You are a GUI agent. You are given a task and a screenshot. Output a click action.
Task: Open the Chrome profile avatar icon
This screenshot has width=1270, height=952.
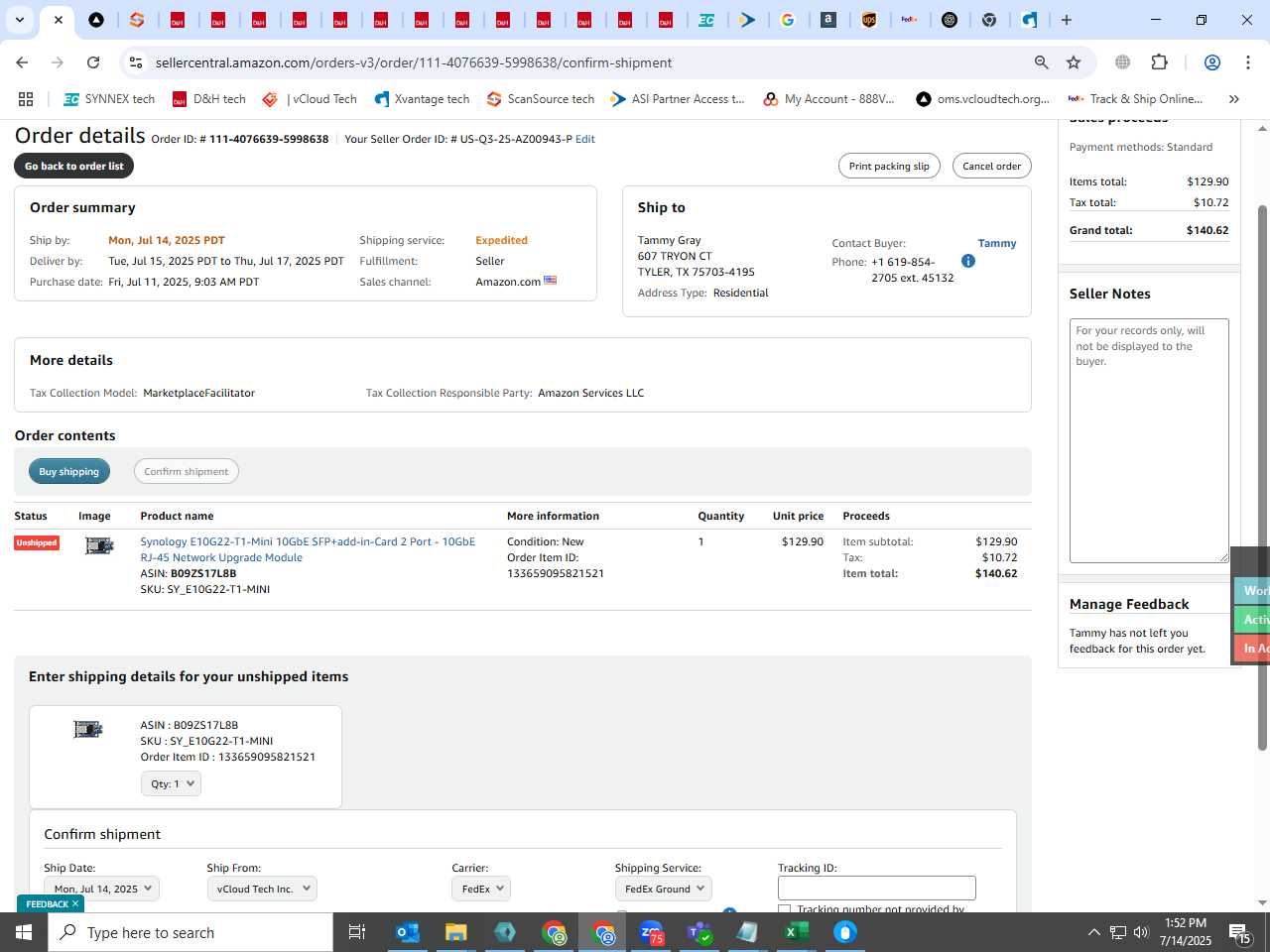pyautogui.click(x=1211, y=62)
